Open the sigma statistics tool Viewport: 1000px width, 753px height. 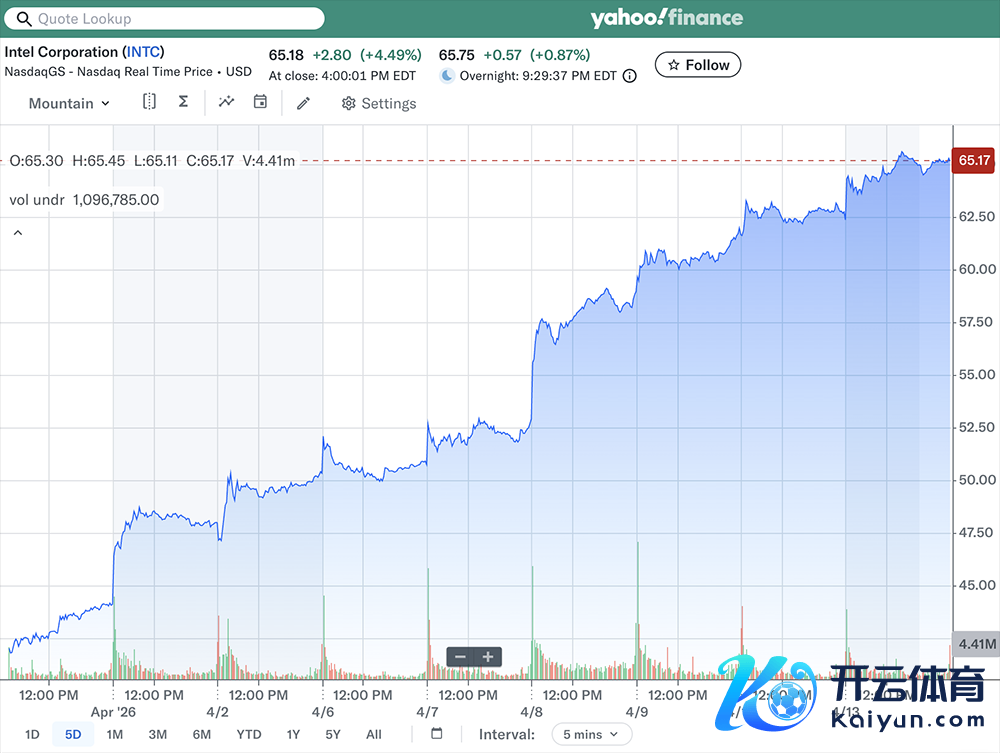(x=183, y=102)
